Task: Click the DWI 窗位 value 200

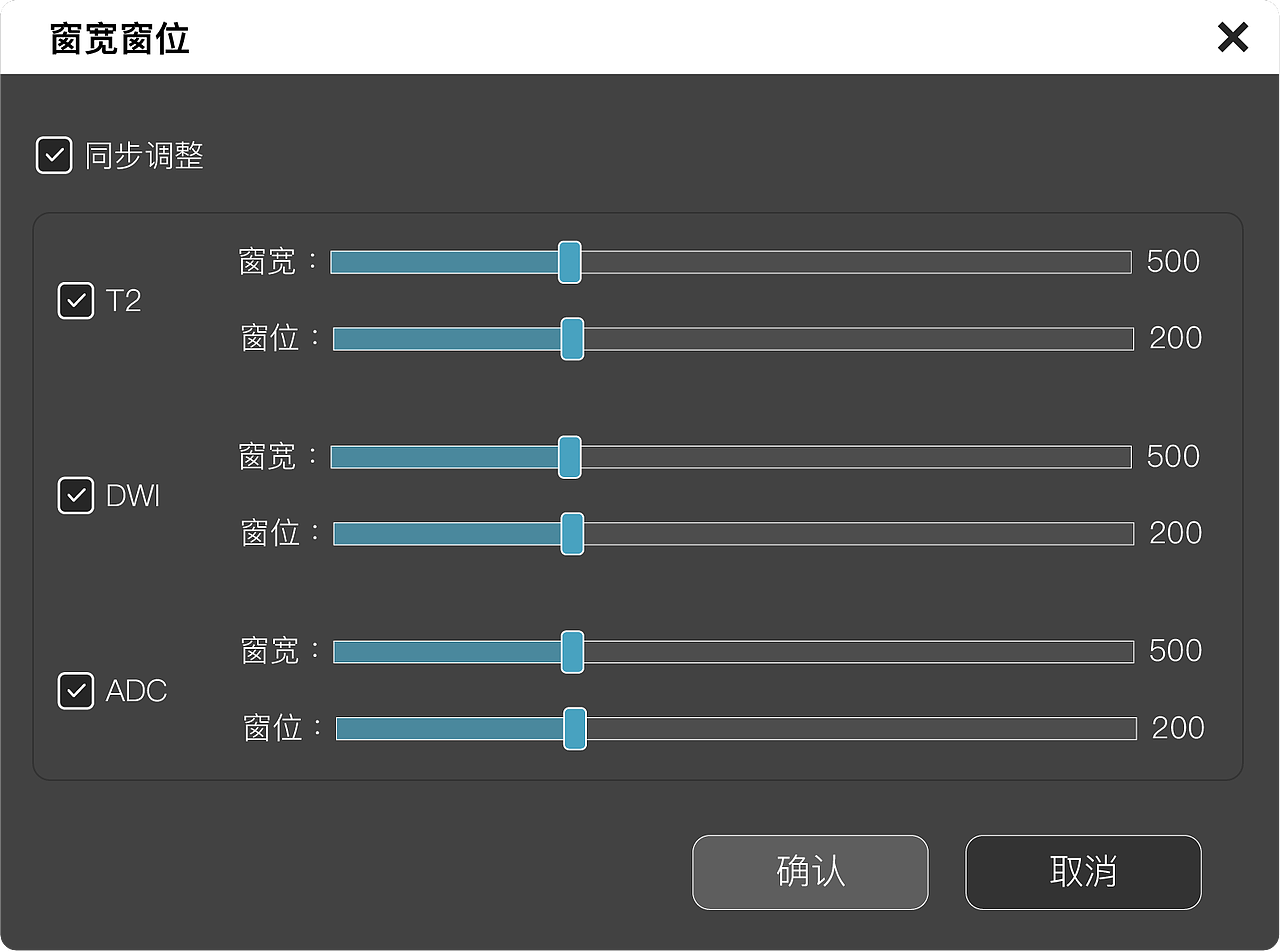Action: pos(1176,534)
